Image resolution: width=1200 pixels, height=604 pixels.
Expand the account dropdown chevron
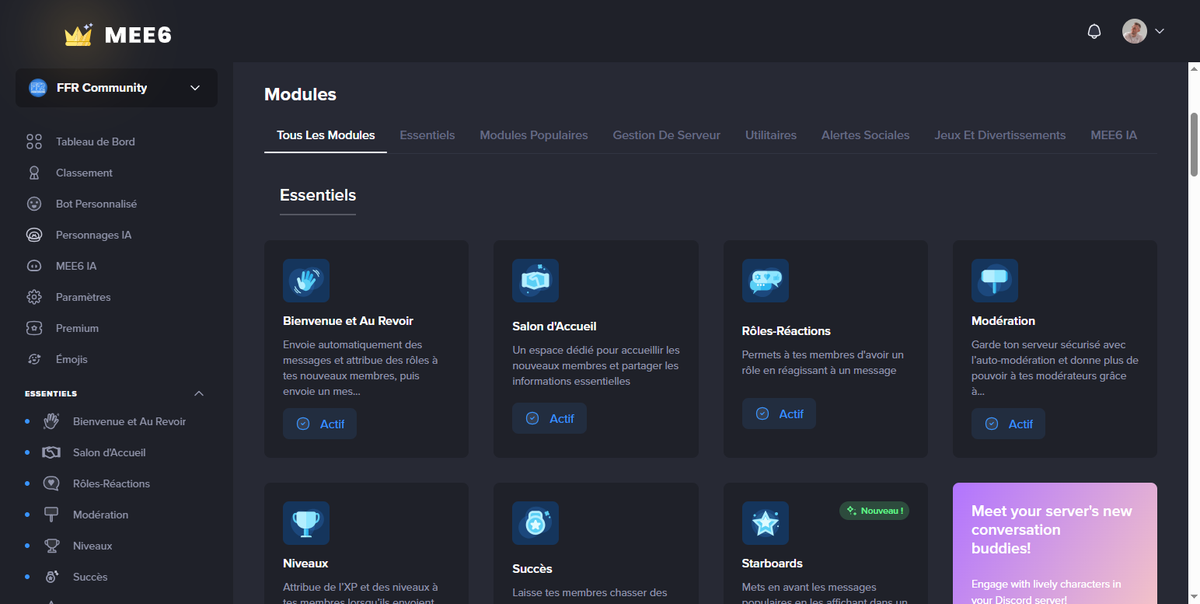point(1159,31)
